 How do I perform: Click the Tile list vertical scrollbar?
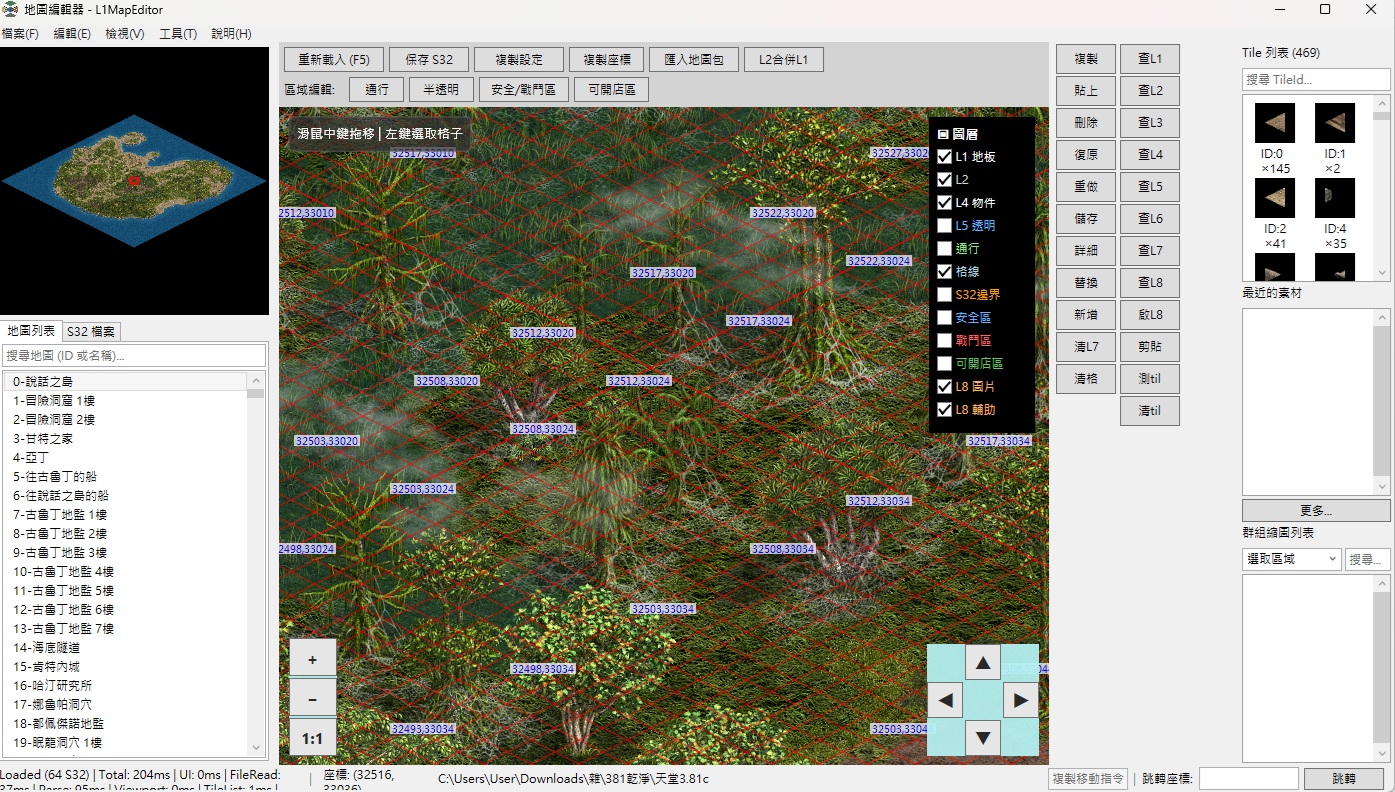[x=1381, y=188]
